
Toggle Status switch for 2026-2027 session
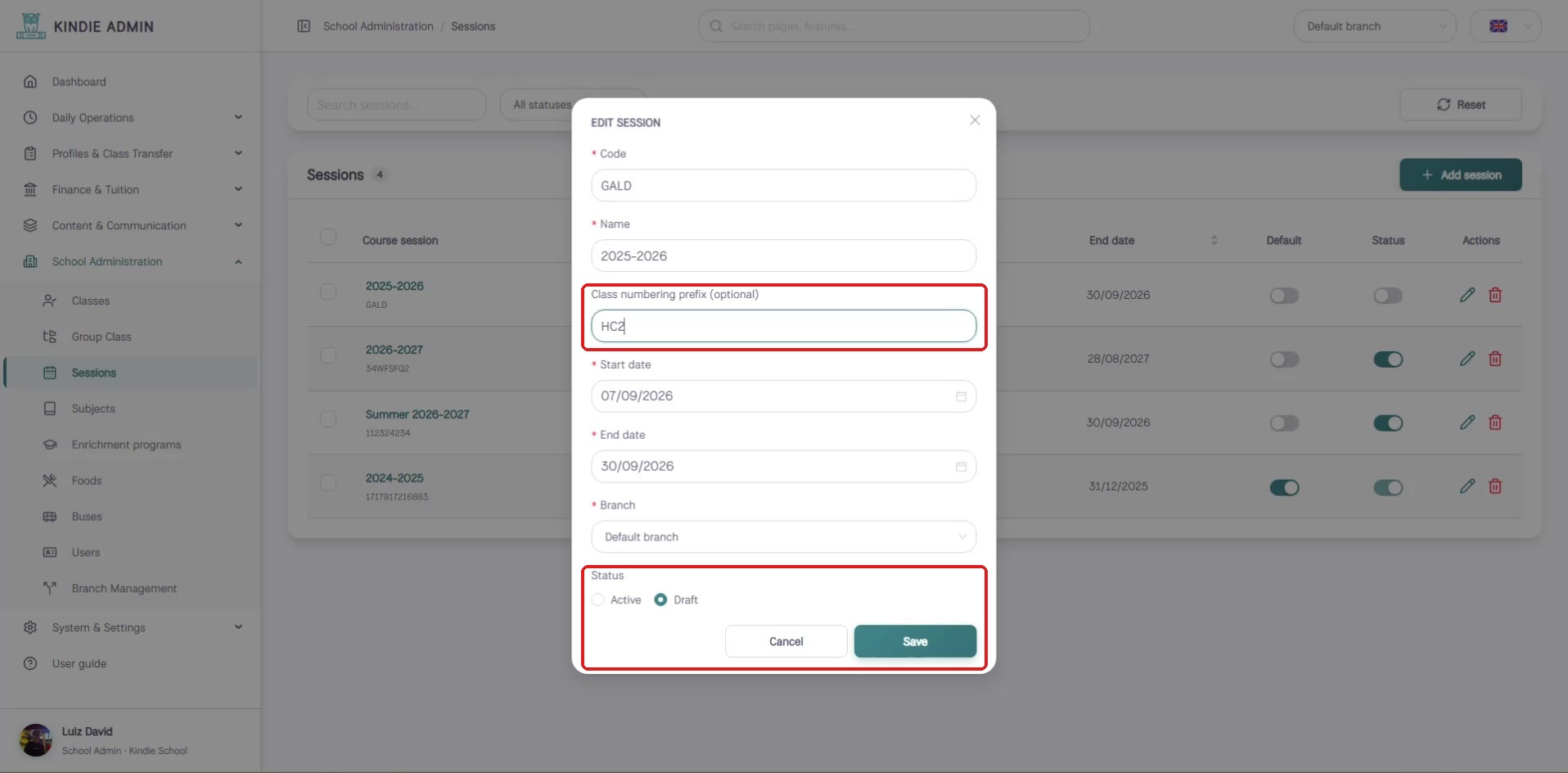coord(1388,359)
